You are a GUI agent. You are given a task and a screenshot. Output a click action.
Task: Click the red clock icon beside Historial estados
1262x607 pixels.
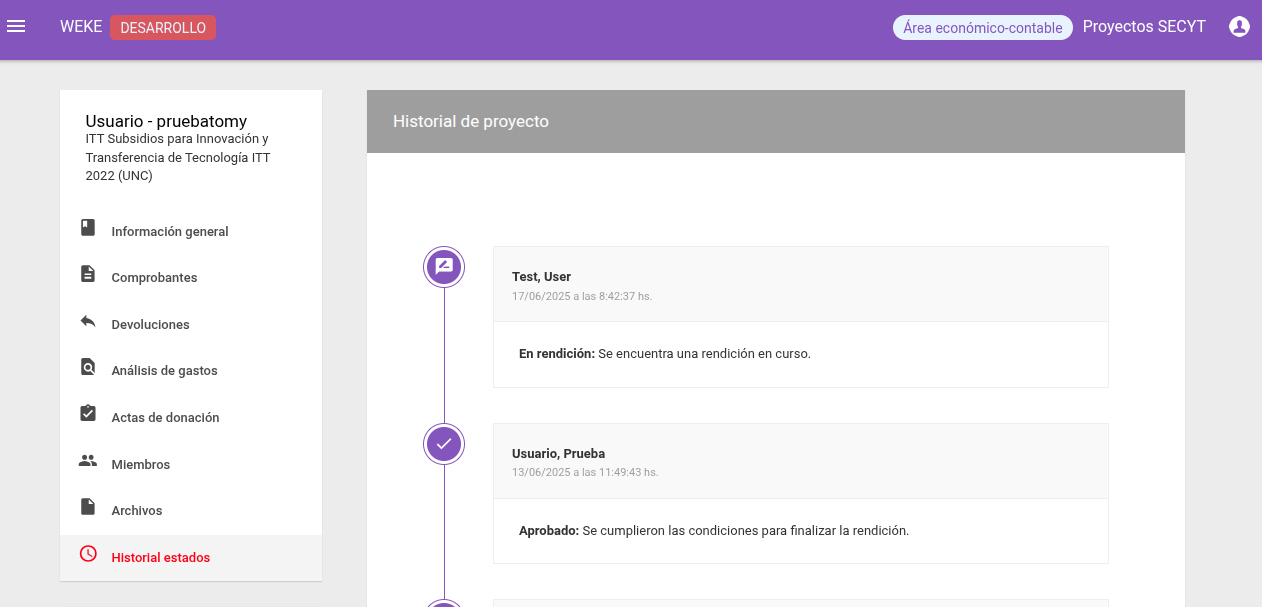[88, 553]
